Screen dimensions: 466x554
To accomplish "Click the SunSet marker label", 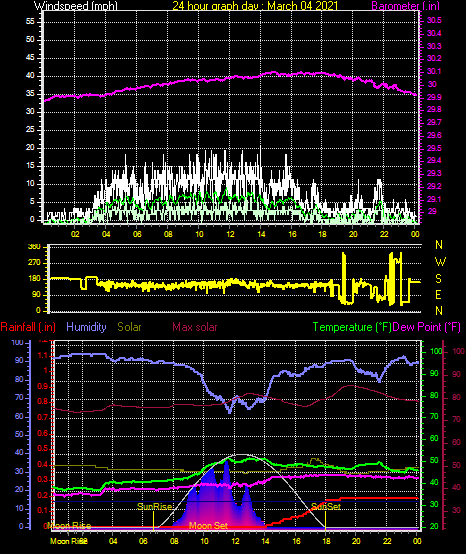I will pos(326,507).
